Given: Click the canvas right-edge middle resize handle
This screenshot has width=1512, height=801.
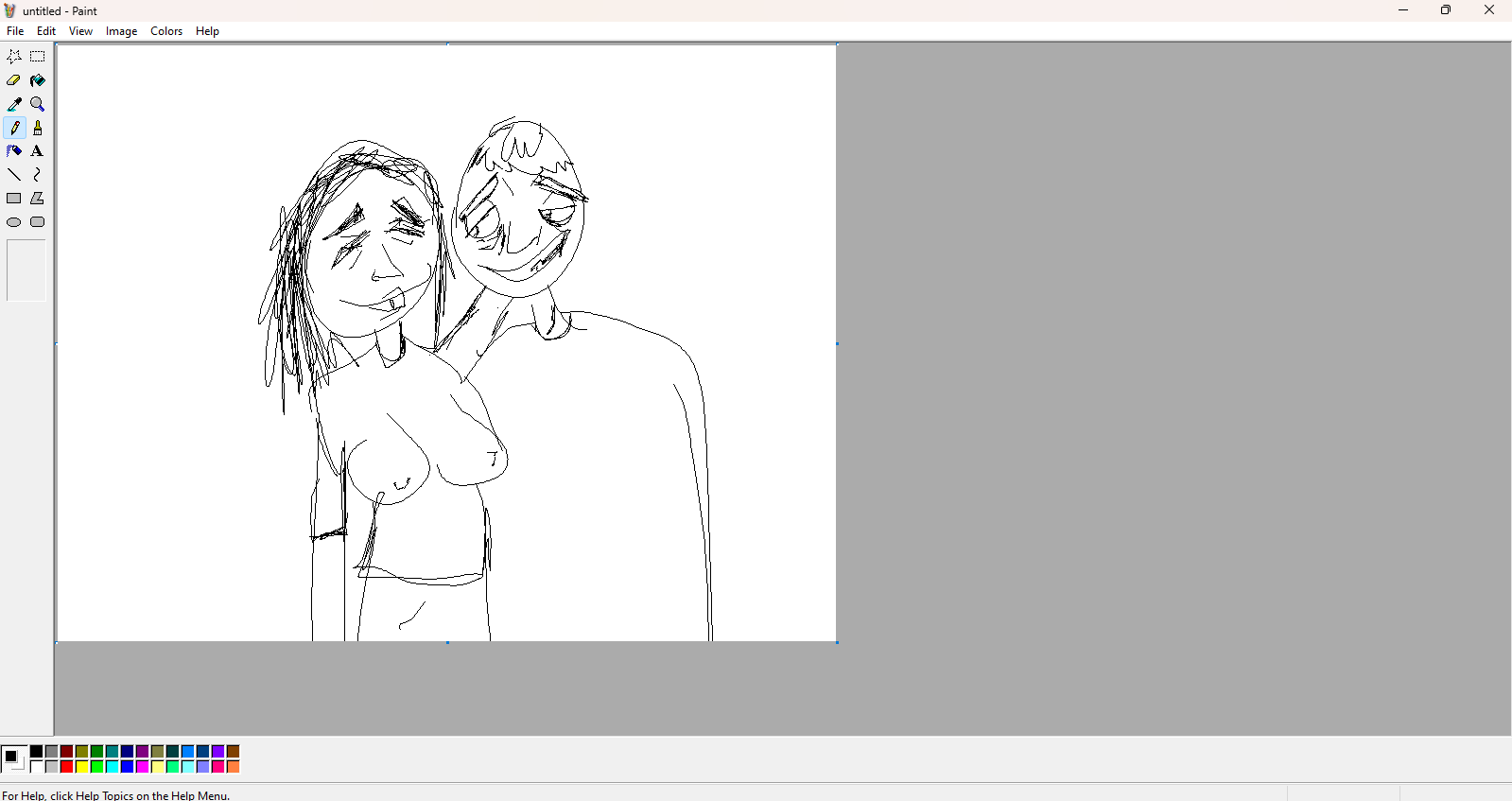Looking at the screenshot, I should tap(838, 344).
